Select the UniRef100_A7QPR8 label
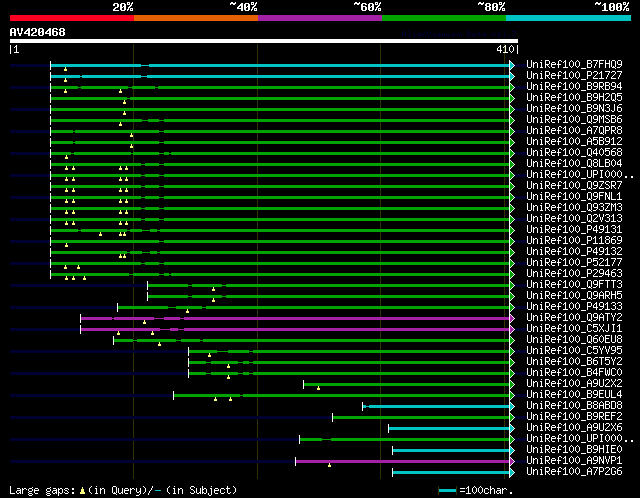The width and height of the screenshot is (640, 498). [x=574, y=131]
